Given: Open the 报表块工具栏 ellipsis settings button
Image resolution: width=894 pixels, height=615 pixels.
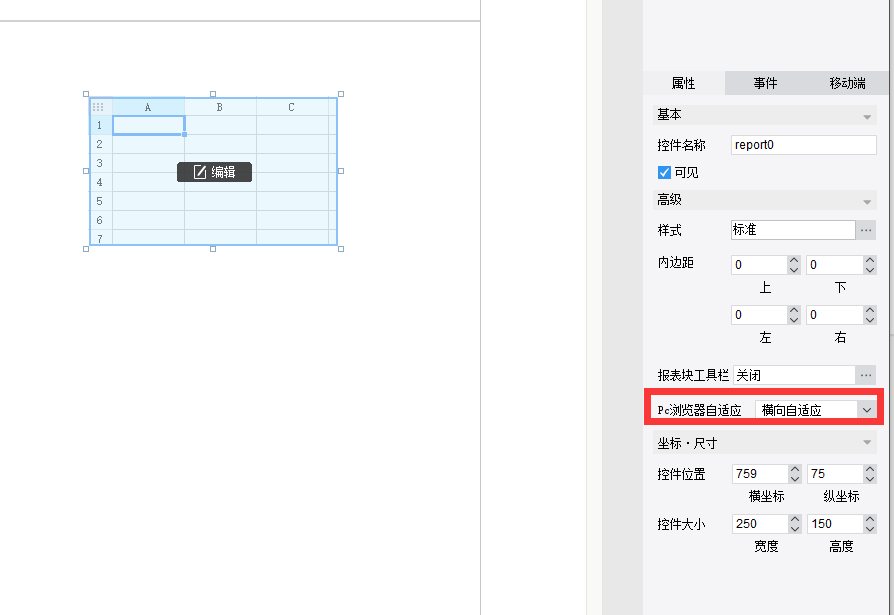Looking at the screenshot, I should point(866,375).
